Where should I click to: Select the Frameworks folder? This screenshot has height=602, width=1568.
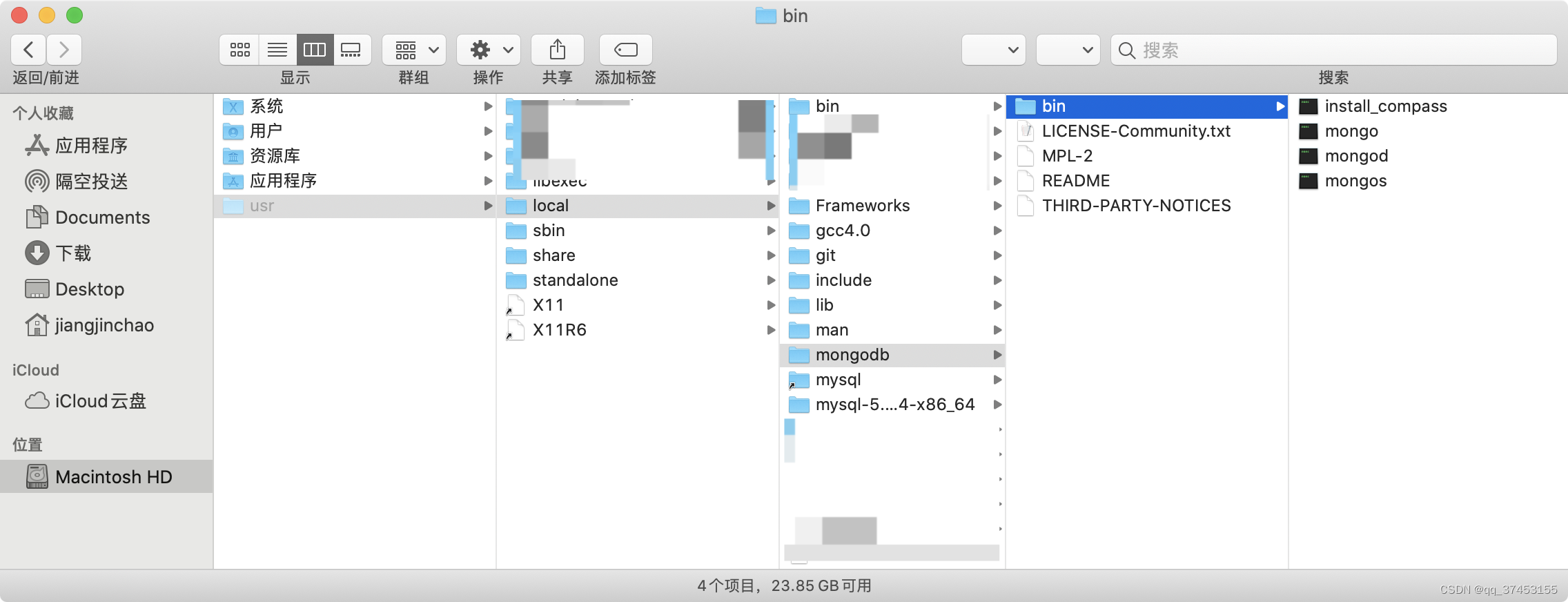[x=892, y=206]
